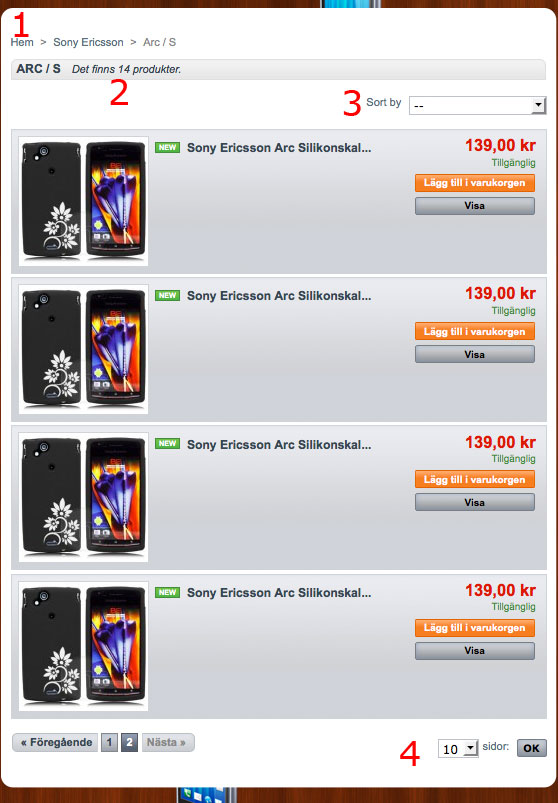558x803 pixels.
Task: Go back with the Föregående button
Action: (x=55, y=742)
